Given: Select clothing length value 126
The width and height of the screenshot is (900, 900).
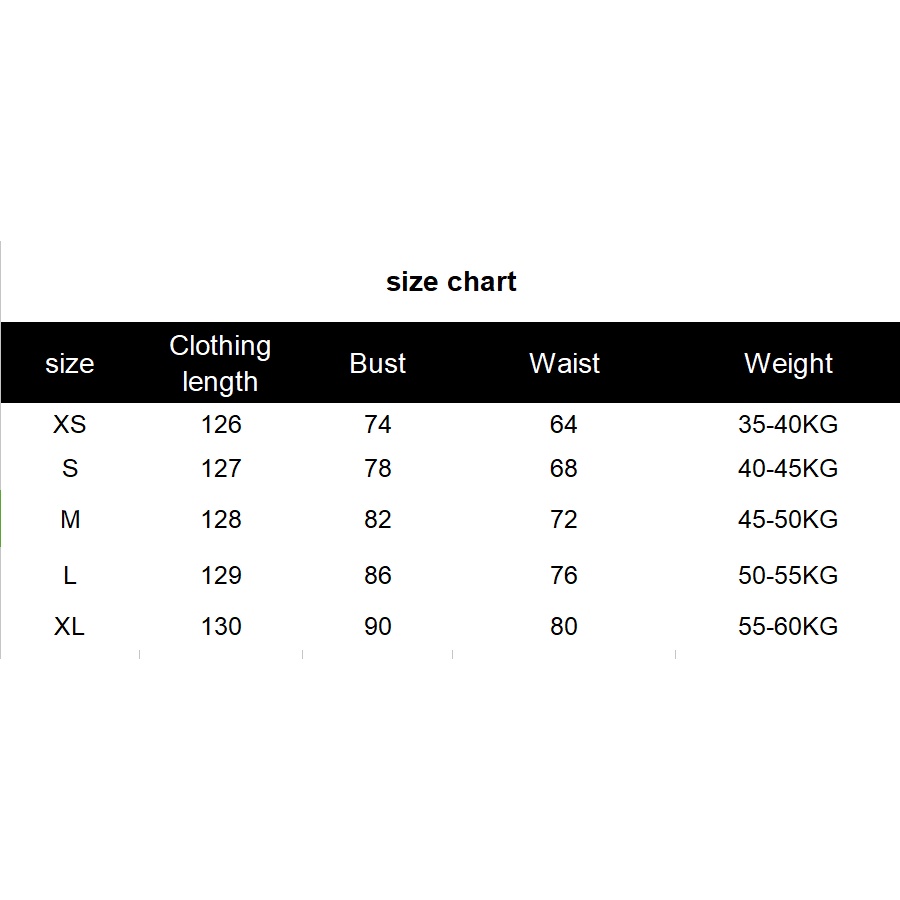Looking at the screenshot, I should [x=221, y=425].
